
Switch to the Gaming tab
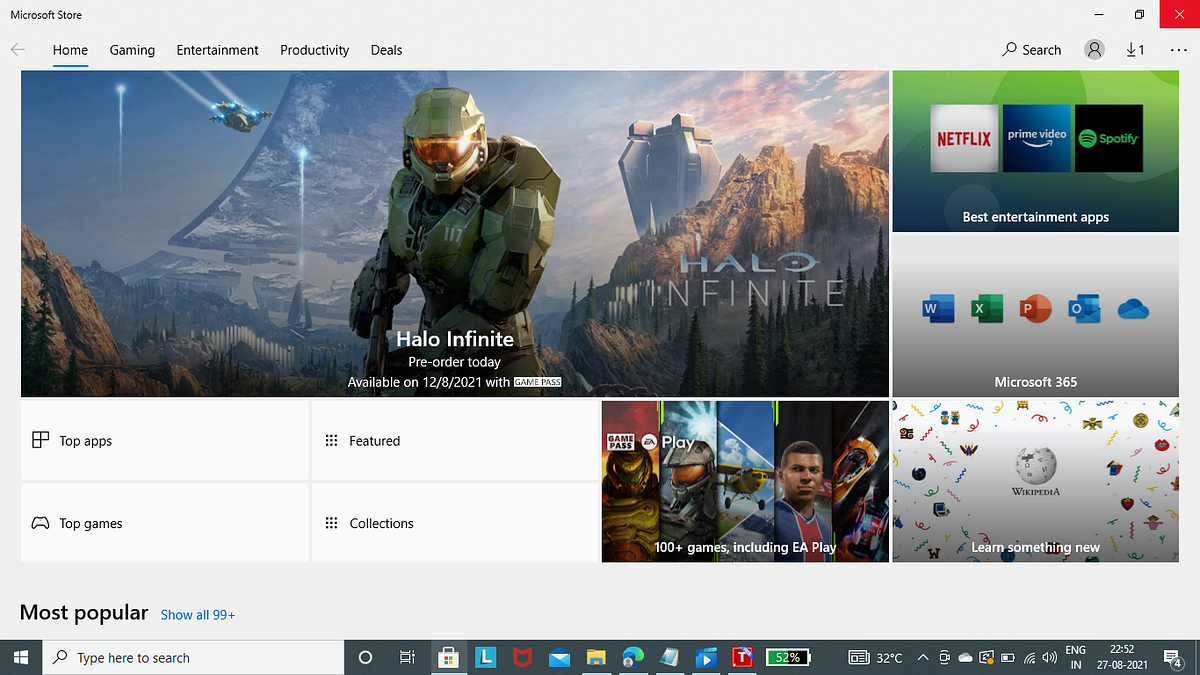132,49
